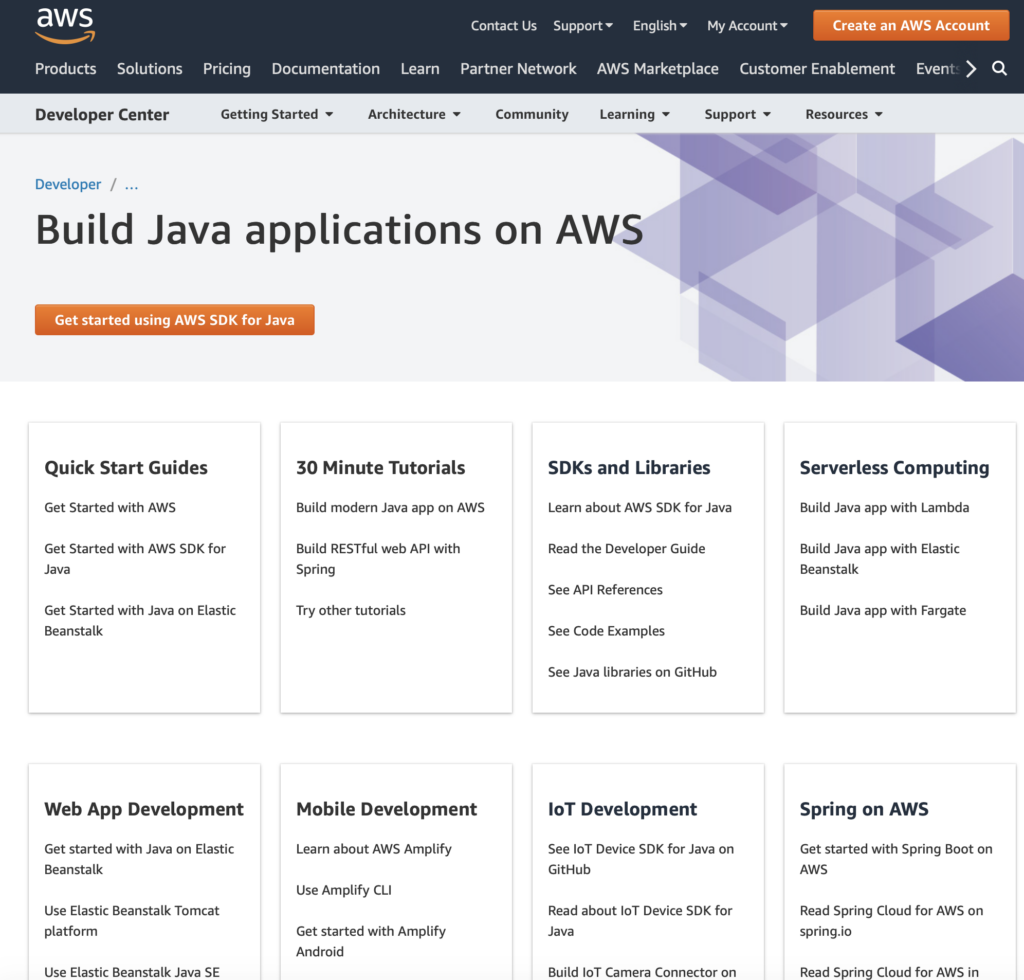Open Read Spring Cloud for AWS on spring.io
This screenshot has height=980, width=1024.
click(891, 921)
